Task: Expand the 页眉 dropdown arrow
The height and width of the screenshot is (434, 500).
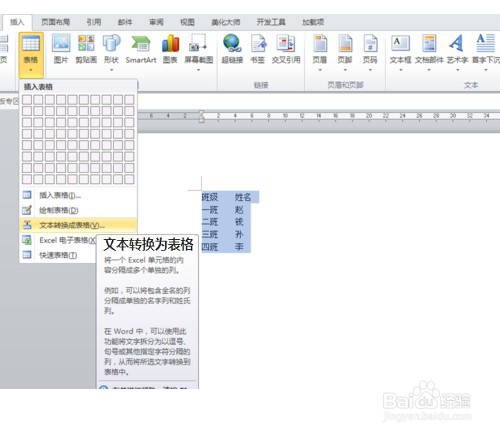Action: tap(320, 70)
